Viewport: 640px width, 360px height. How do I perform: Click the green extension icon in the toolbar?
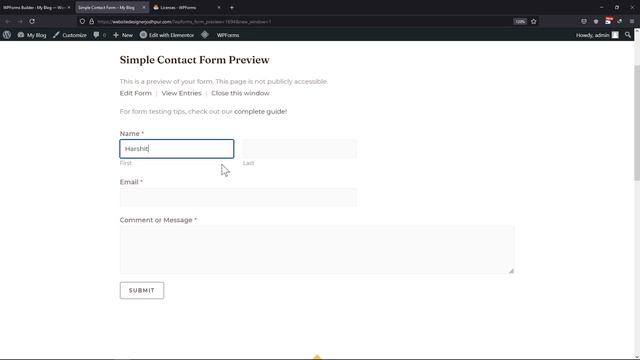620,21
